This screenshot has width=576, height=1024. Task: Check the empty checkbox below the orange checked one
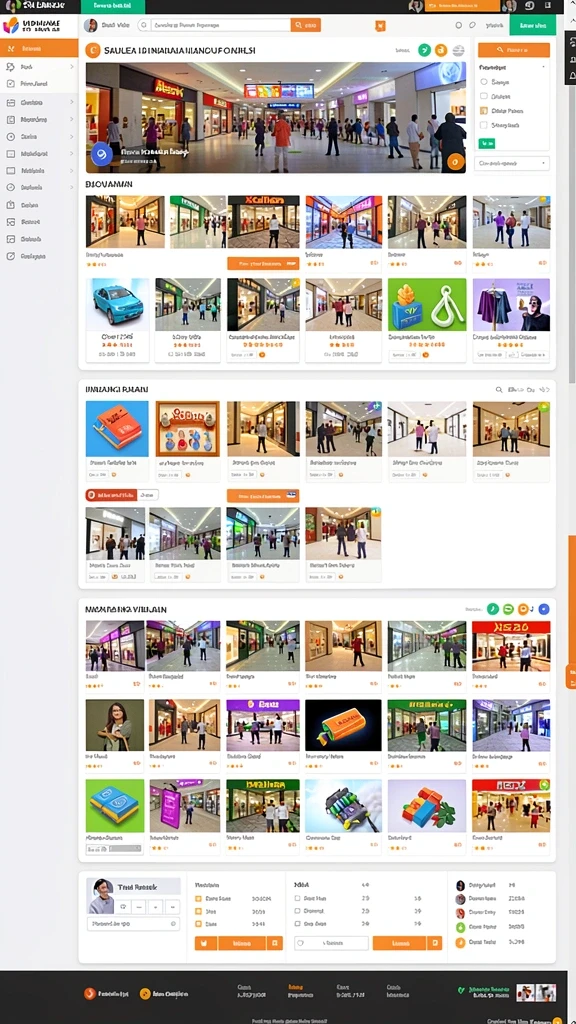[484, 125]
